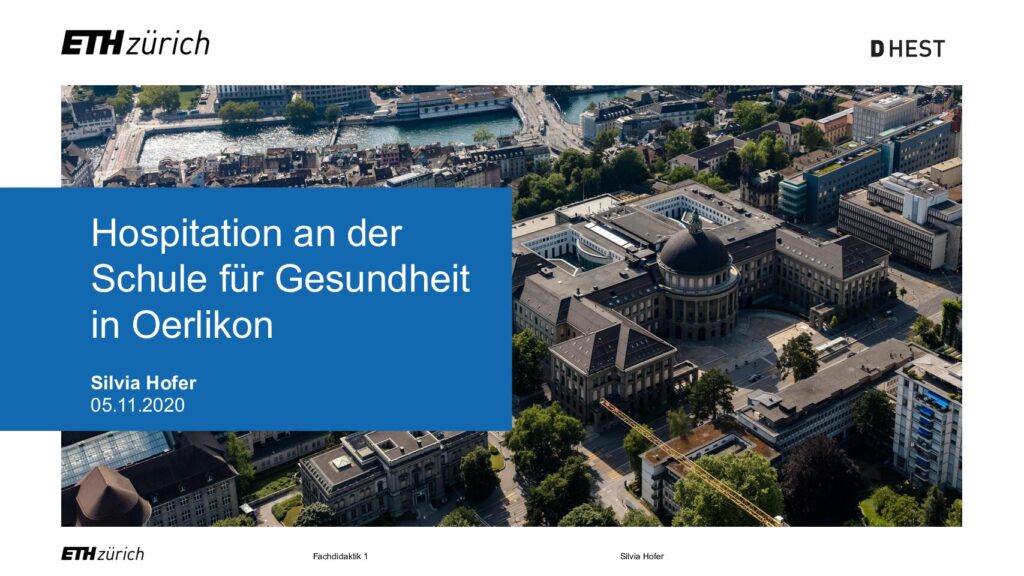Select the slide title "Hospitation an der Schule für Gesundheit in Oerlikon"
The width and height of the screenshot is (1024, 576).
[280, 278]
